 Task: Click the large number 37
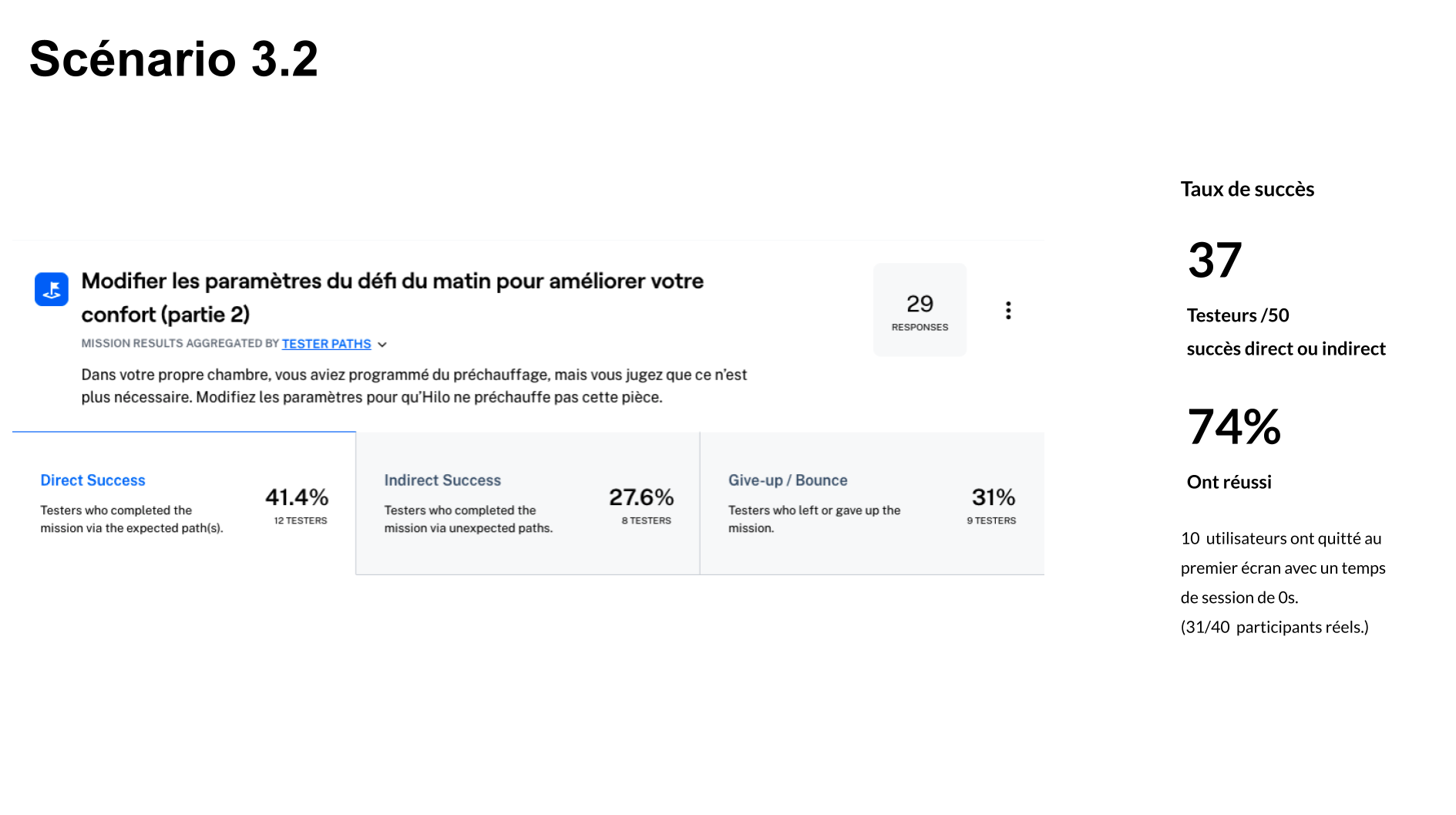click(1215, 261)
